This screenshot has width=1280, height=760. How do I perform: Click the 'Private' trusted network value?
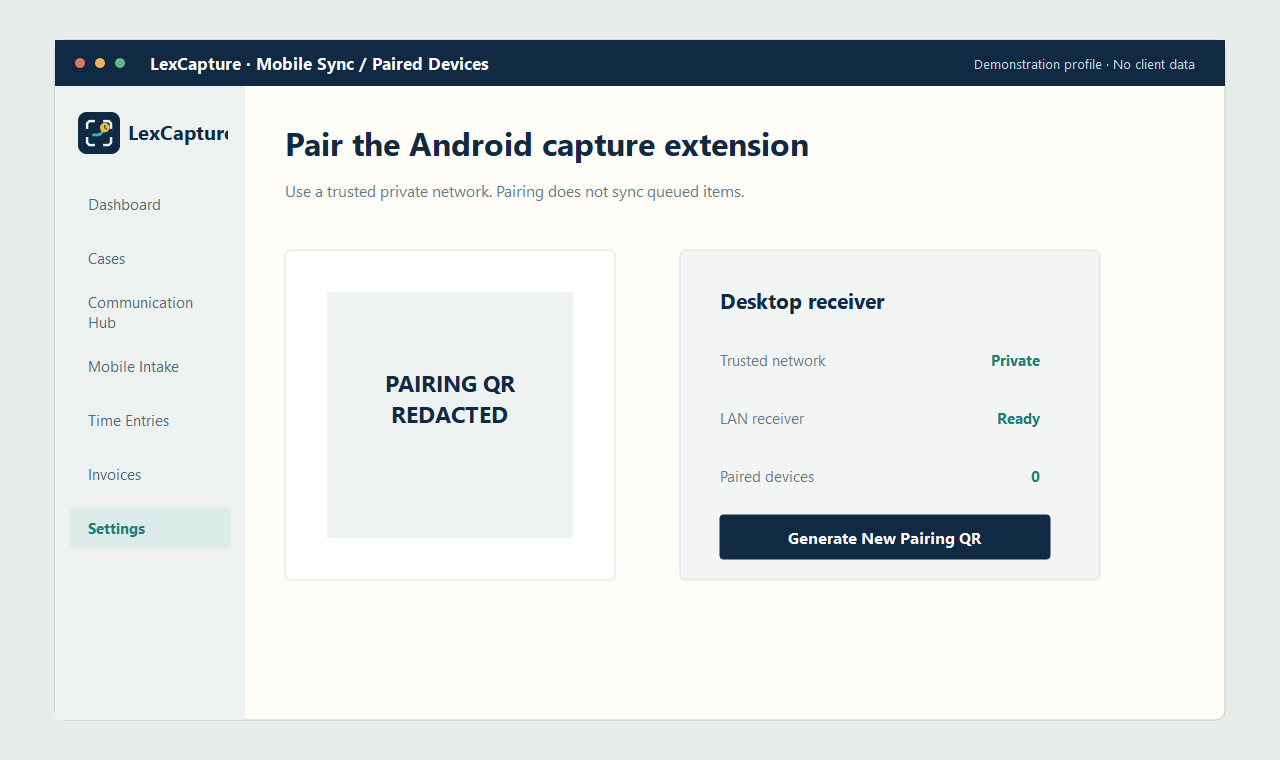click(1015, 361)
